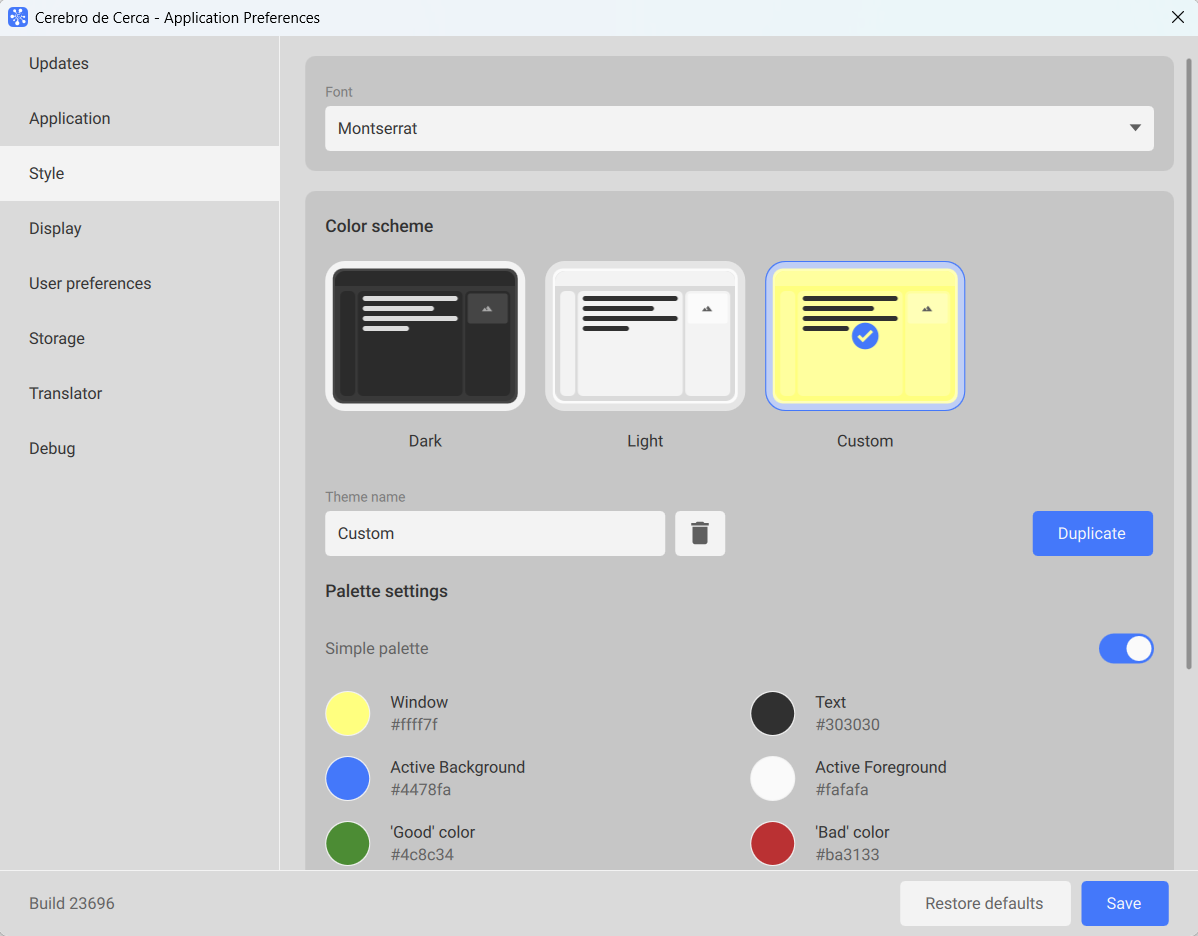This screenshot has width=1198, height=936.
Task: Click the Theme name text field
Action: click(x=494, y=533)
